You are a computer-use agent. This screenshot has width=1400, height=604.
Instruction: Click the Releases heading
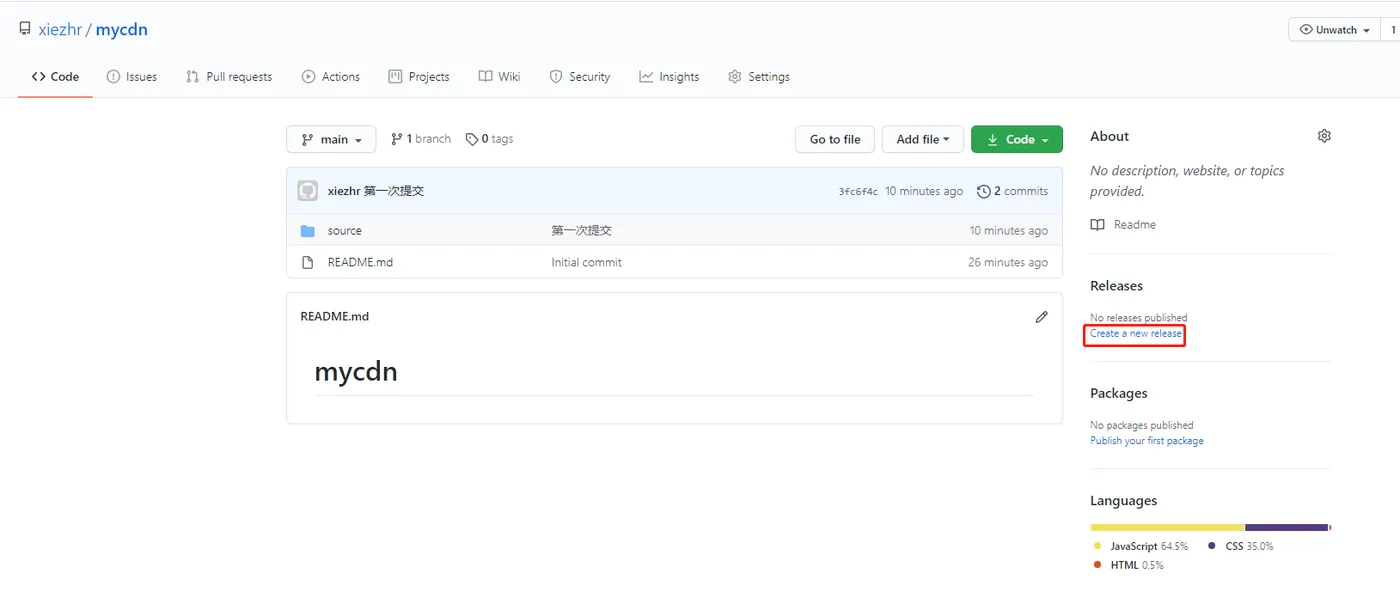pos(1116,286)
